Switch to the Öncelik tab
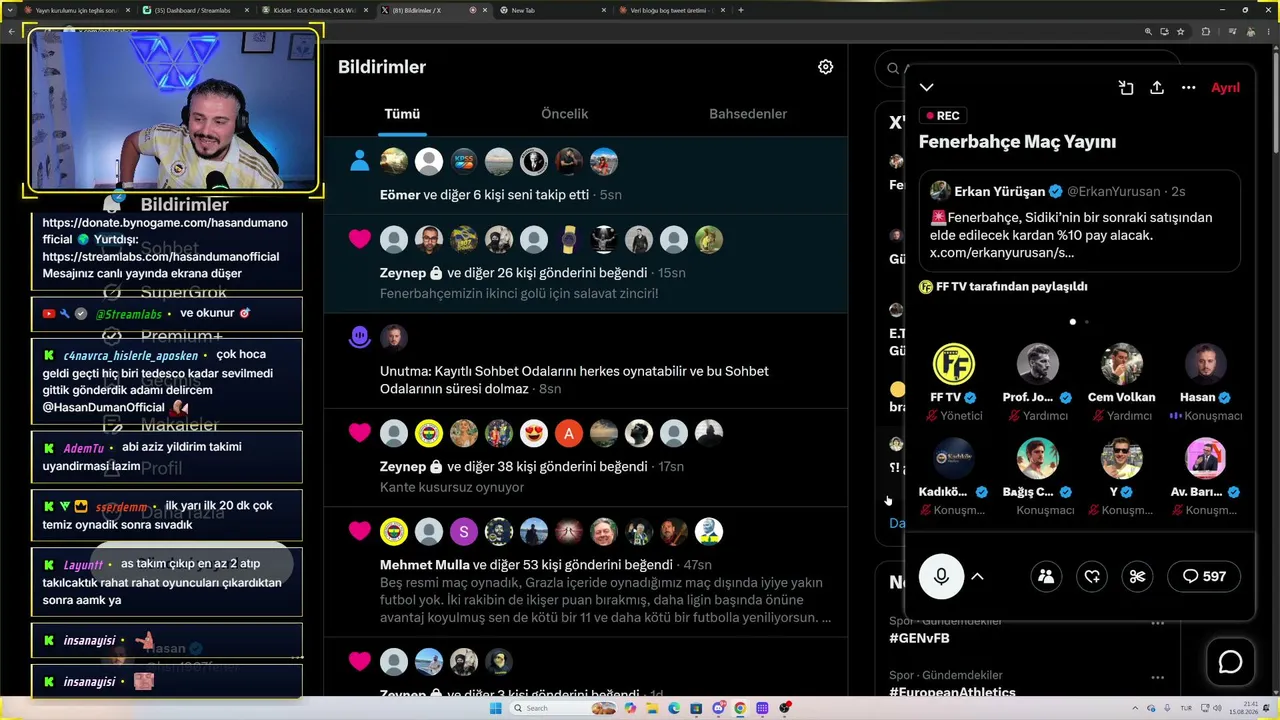1280x720 pixels. (564, 114)
